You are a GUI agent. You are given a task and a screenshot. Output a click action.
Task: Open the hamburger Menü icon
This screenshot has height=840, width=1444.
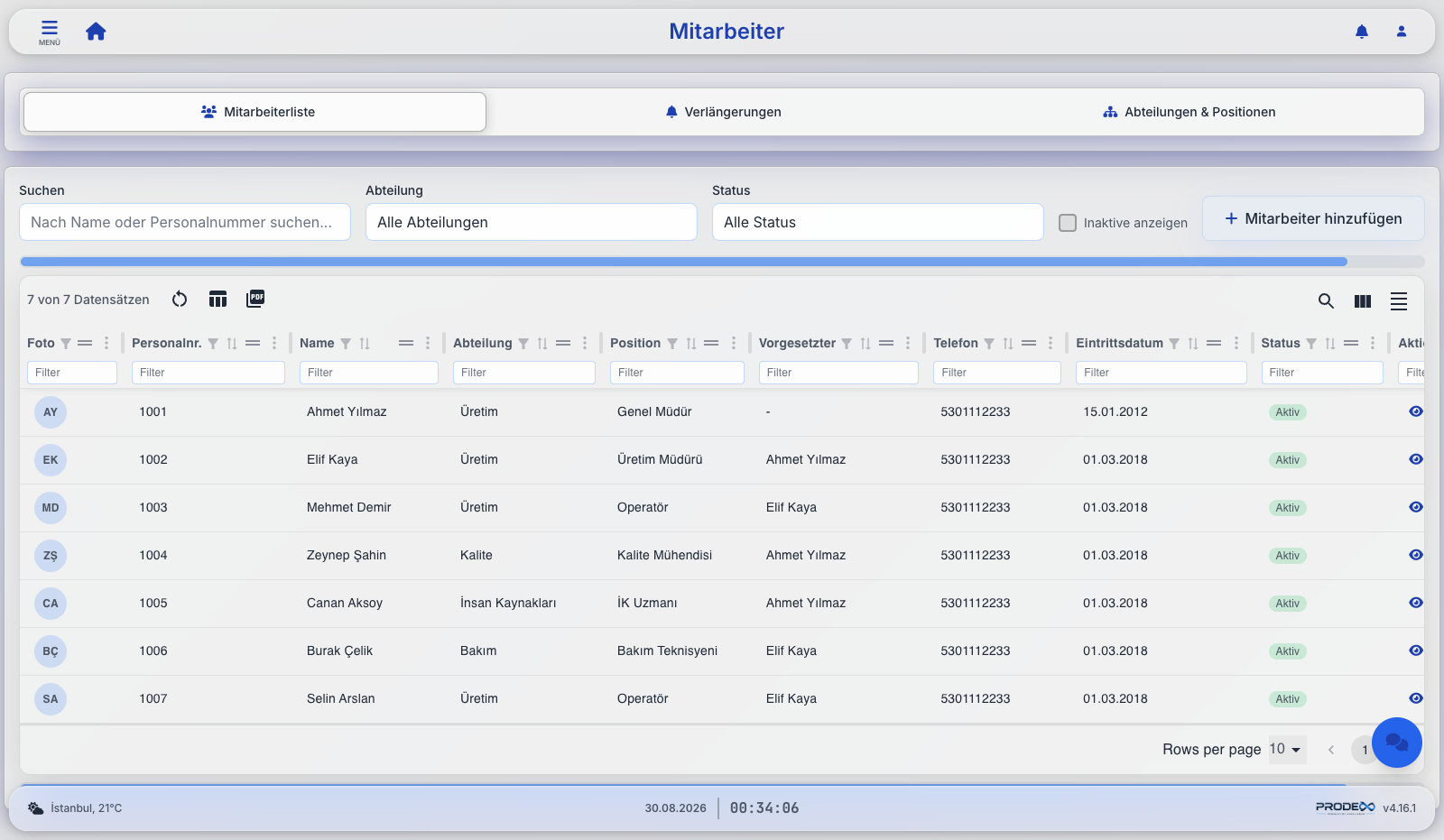click(50, 32)
